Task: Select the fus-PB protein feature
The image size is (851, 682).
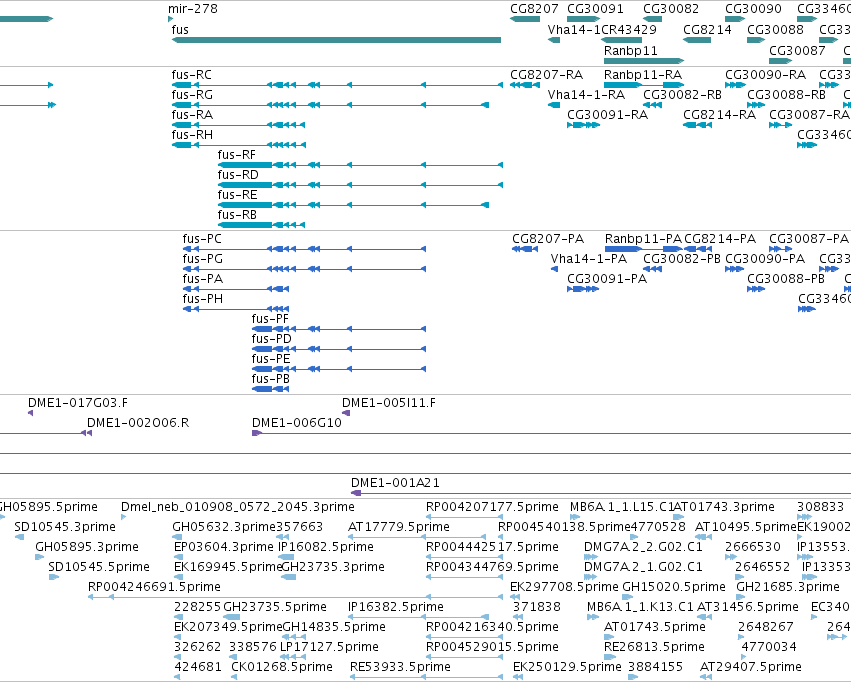Action: pos(271,390)
